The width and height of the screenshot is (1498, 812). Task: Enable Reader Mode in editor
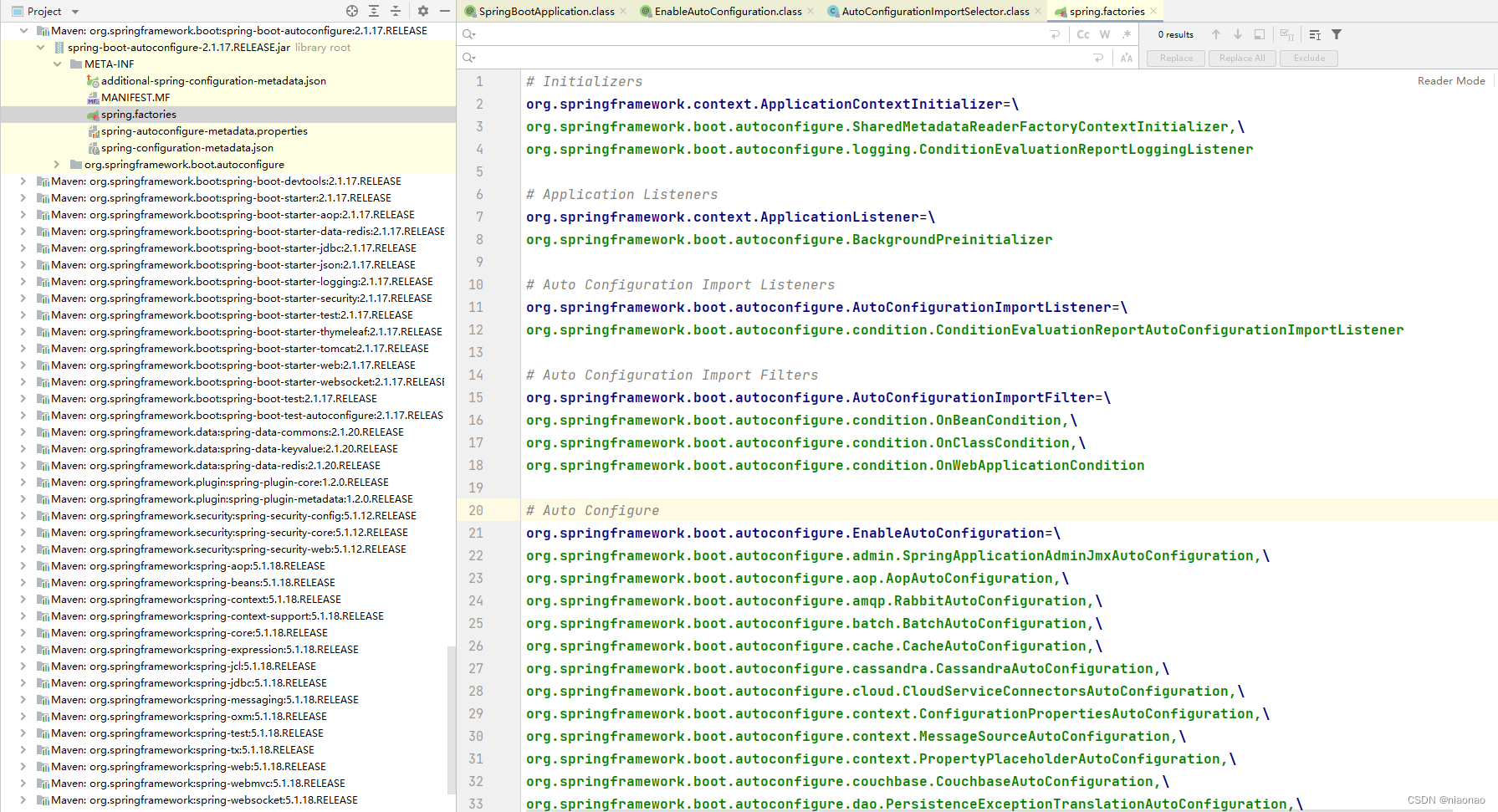pyautogui.click(x=1451, y=80)
